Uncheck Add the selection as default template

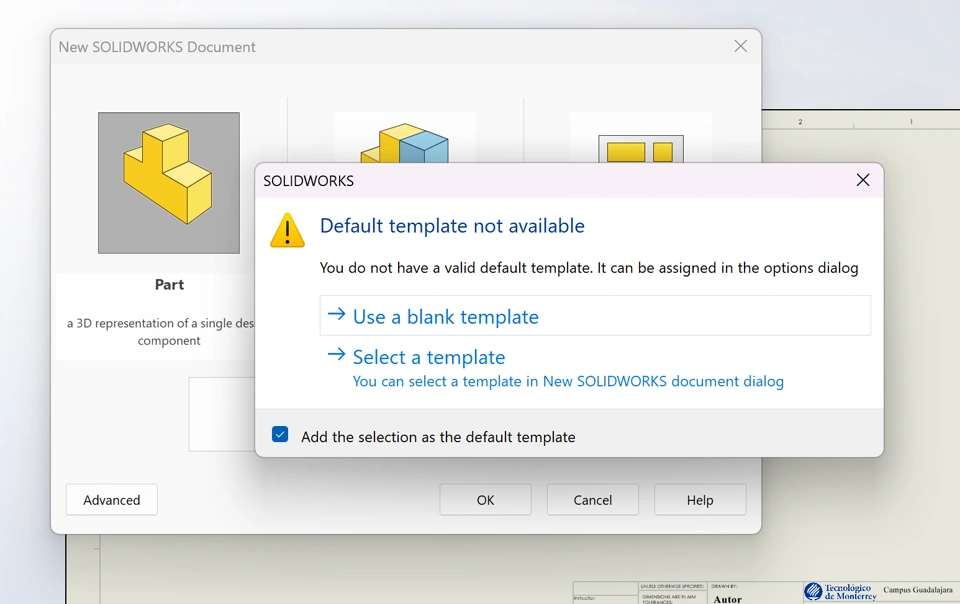click(280, 434)
